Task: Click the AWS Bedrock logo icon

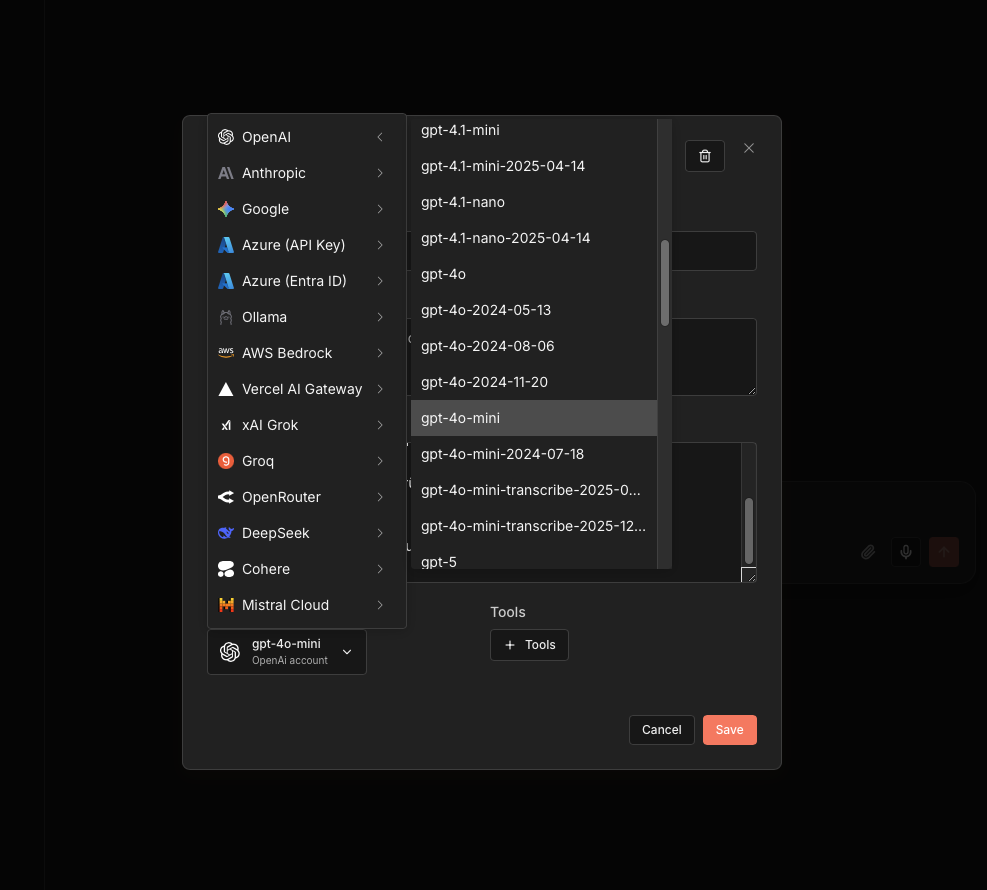Action: coord(226,353)
